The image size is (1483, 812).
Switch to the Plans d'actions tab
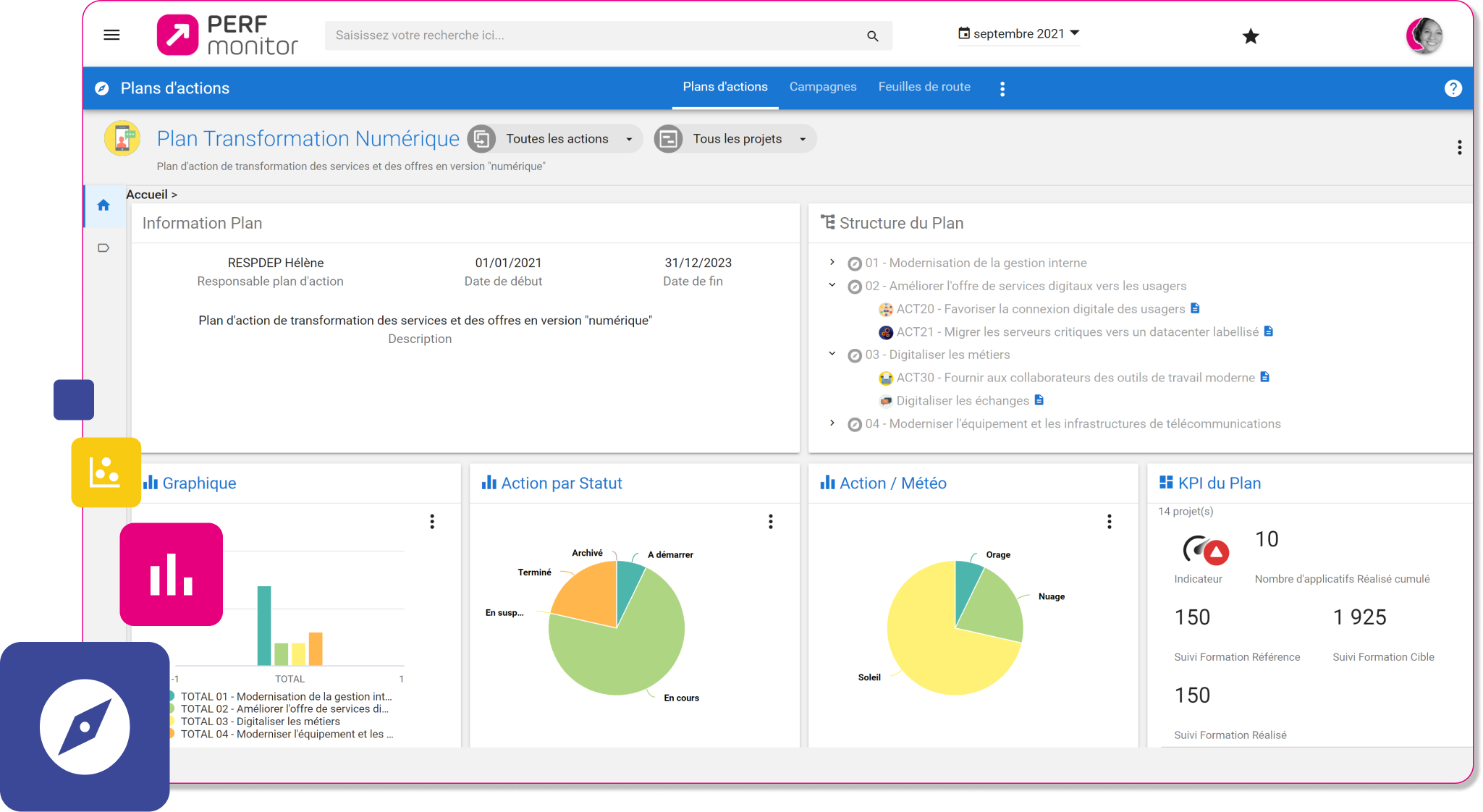pyautogui.click(x=725, y=87)
